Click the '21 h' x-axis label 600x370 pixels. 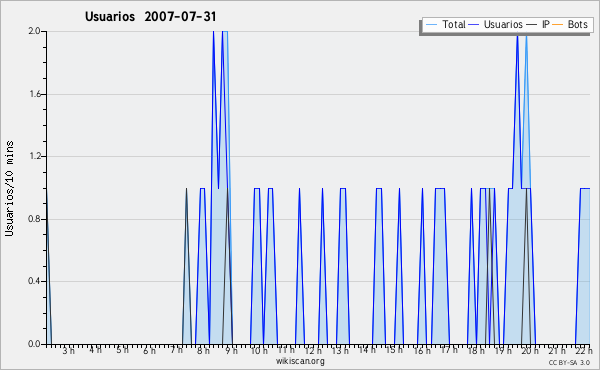(557, 351)
